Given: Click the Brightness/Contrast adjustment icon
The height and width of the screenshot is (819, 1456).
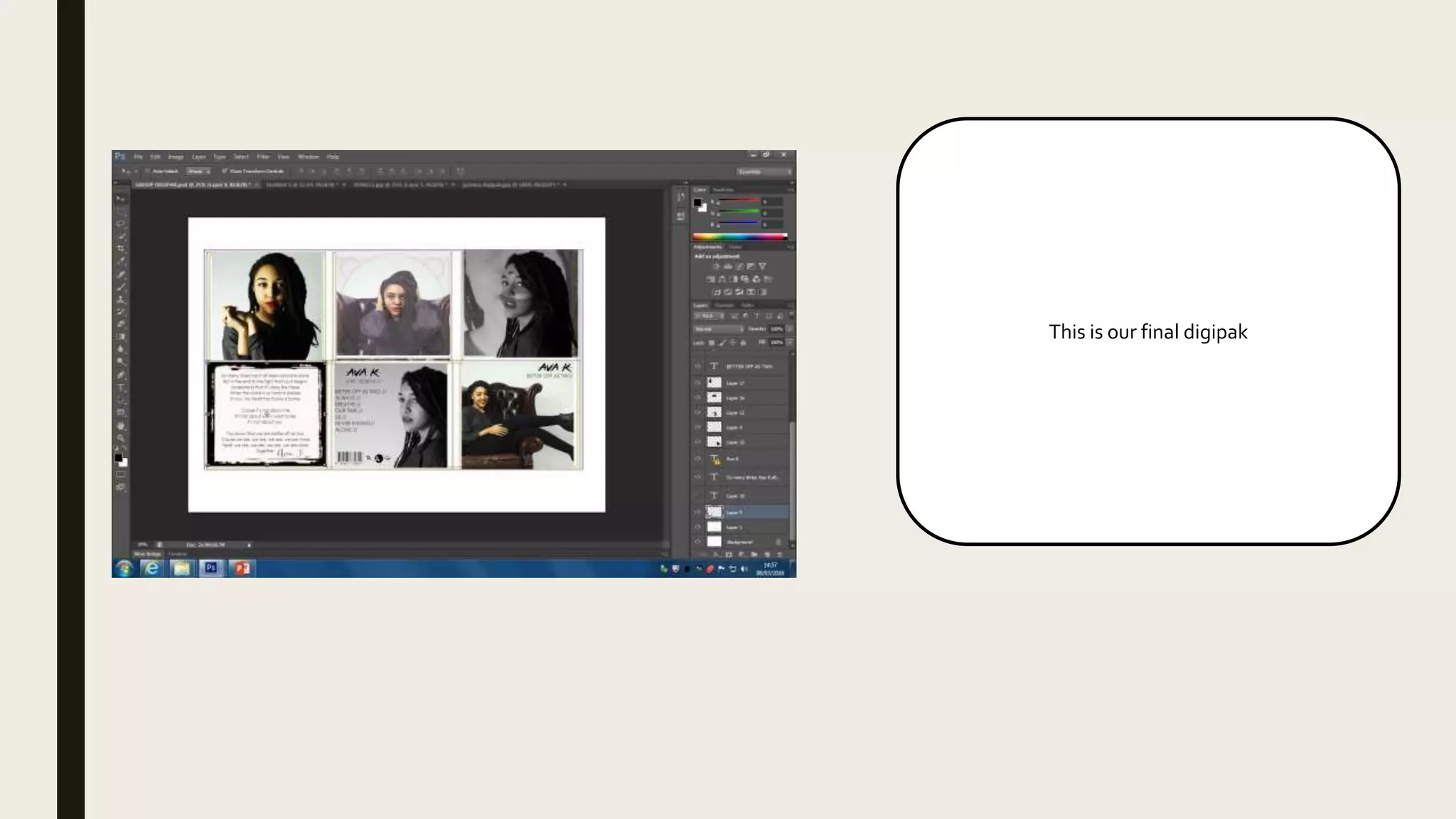Looking at the screenshot, I should pos(716,267).
